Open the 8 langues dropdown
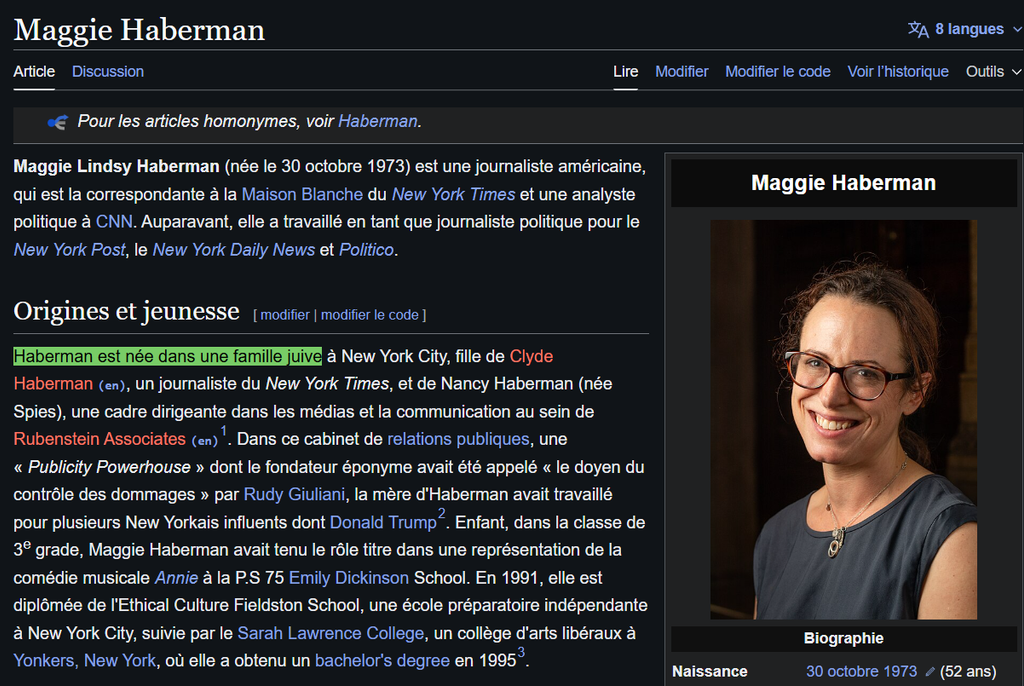The image size is (1024, 686). 968,29
